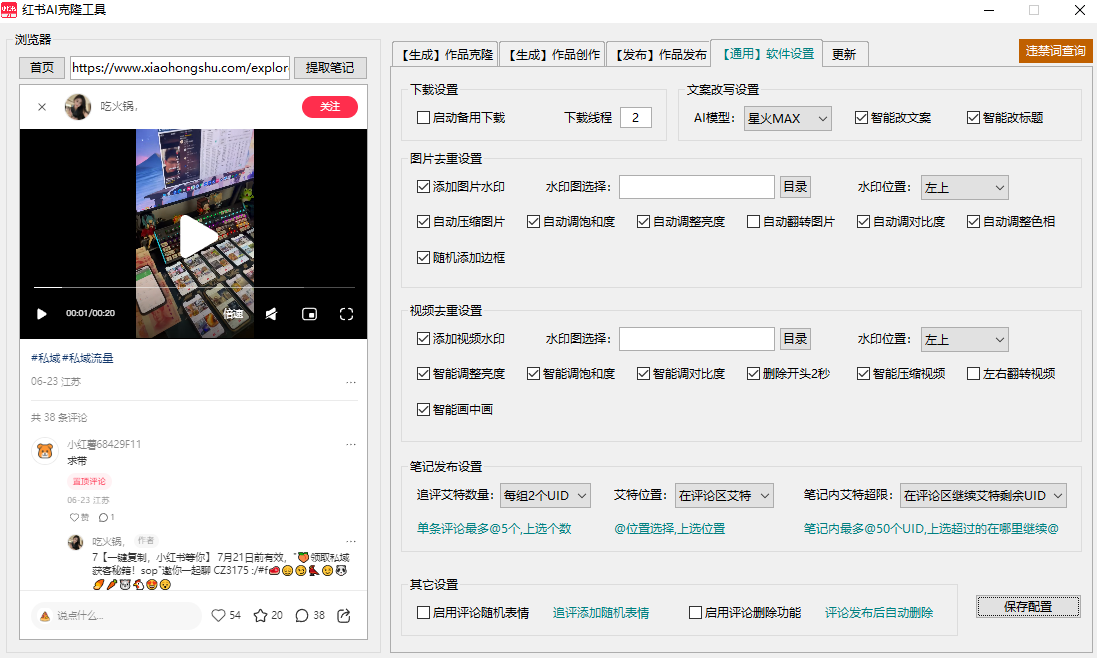
Task: Open the commenter avatar of 小红薯68429F11
Action: (x=45, y=451)
